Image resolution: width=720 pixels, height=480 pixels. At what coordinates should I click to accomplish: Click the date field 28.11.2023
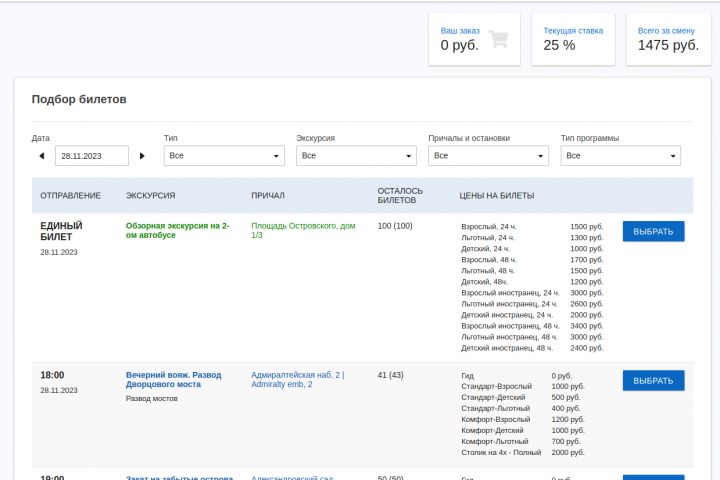(x=92, y=156)
